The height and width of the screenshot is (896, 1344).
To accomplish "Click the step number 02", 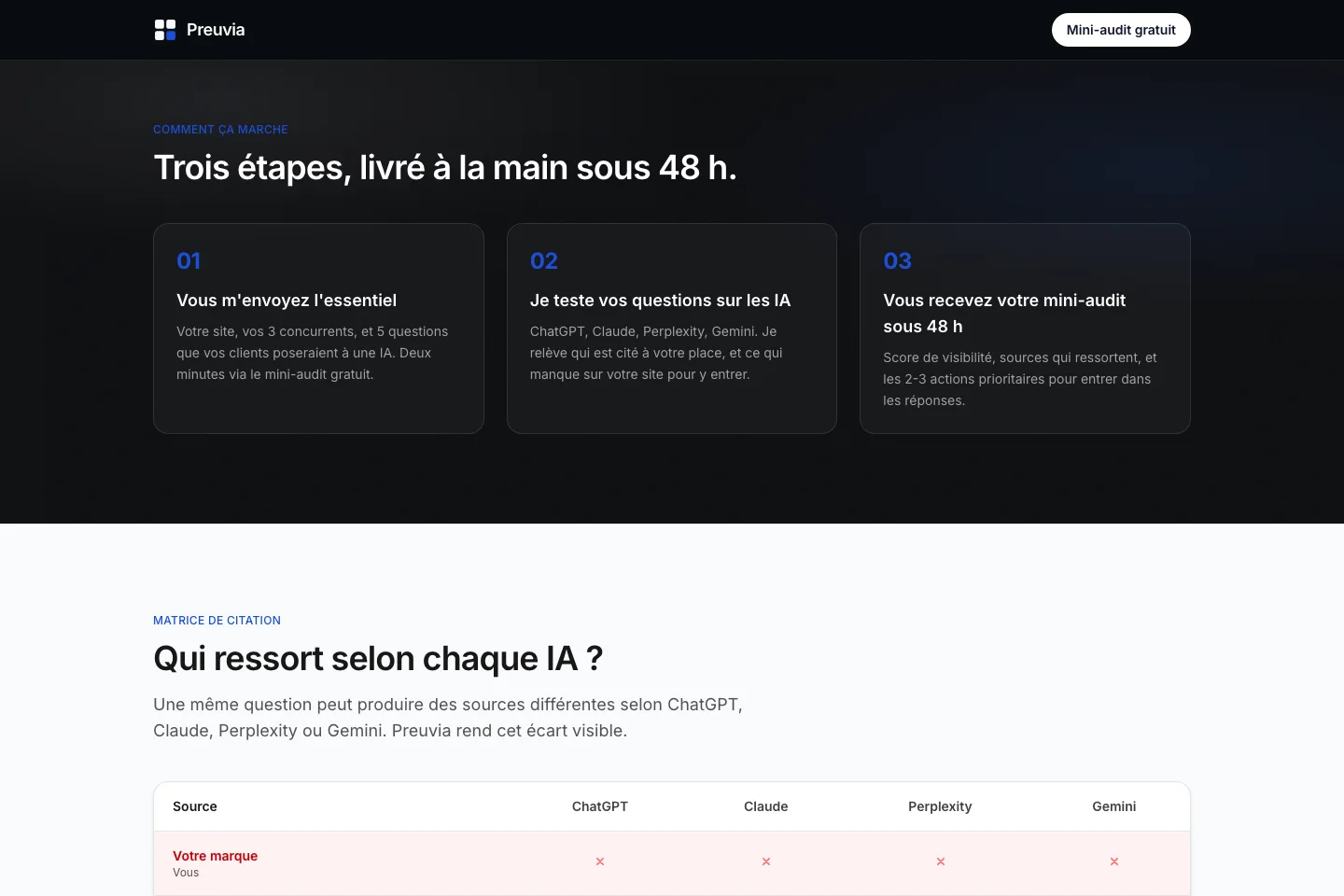I will tap(544, 260).
